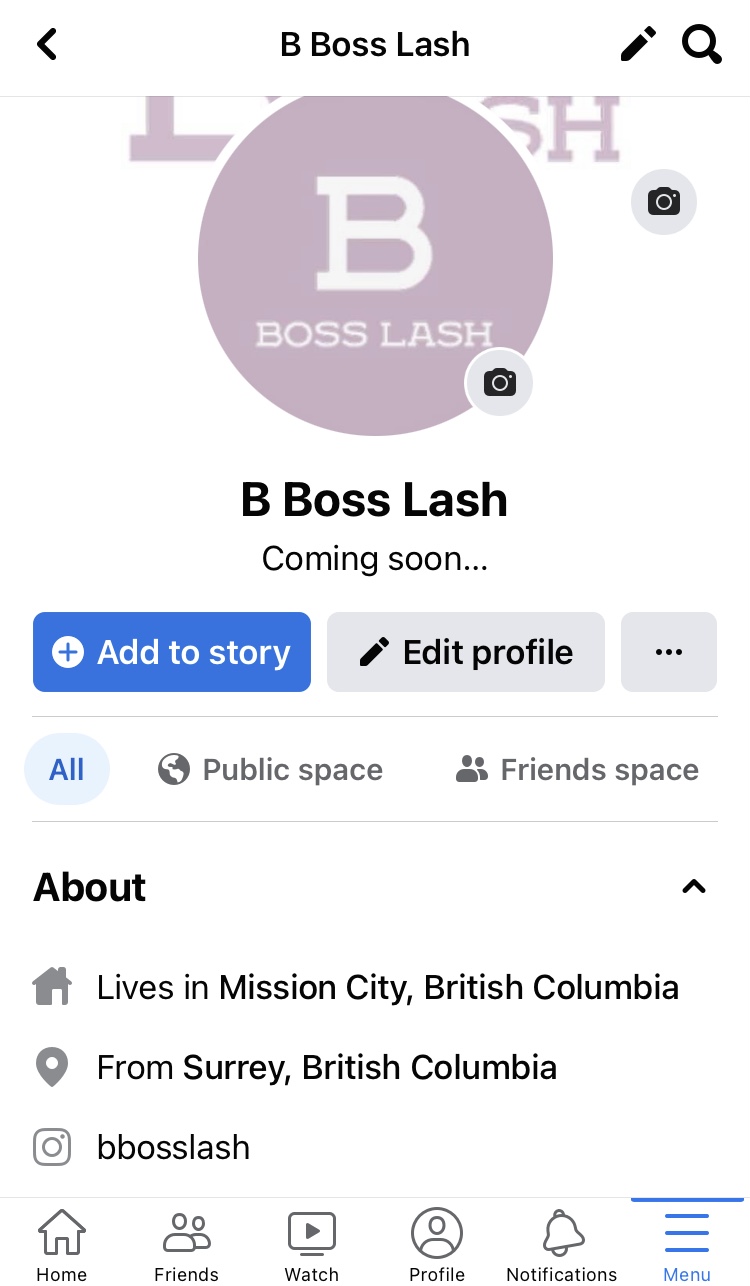
Task: Tap the pencil edit icon in header
Action: click(638, 45)
